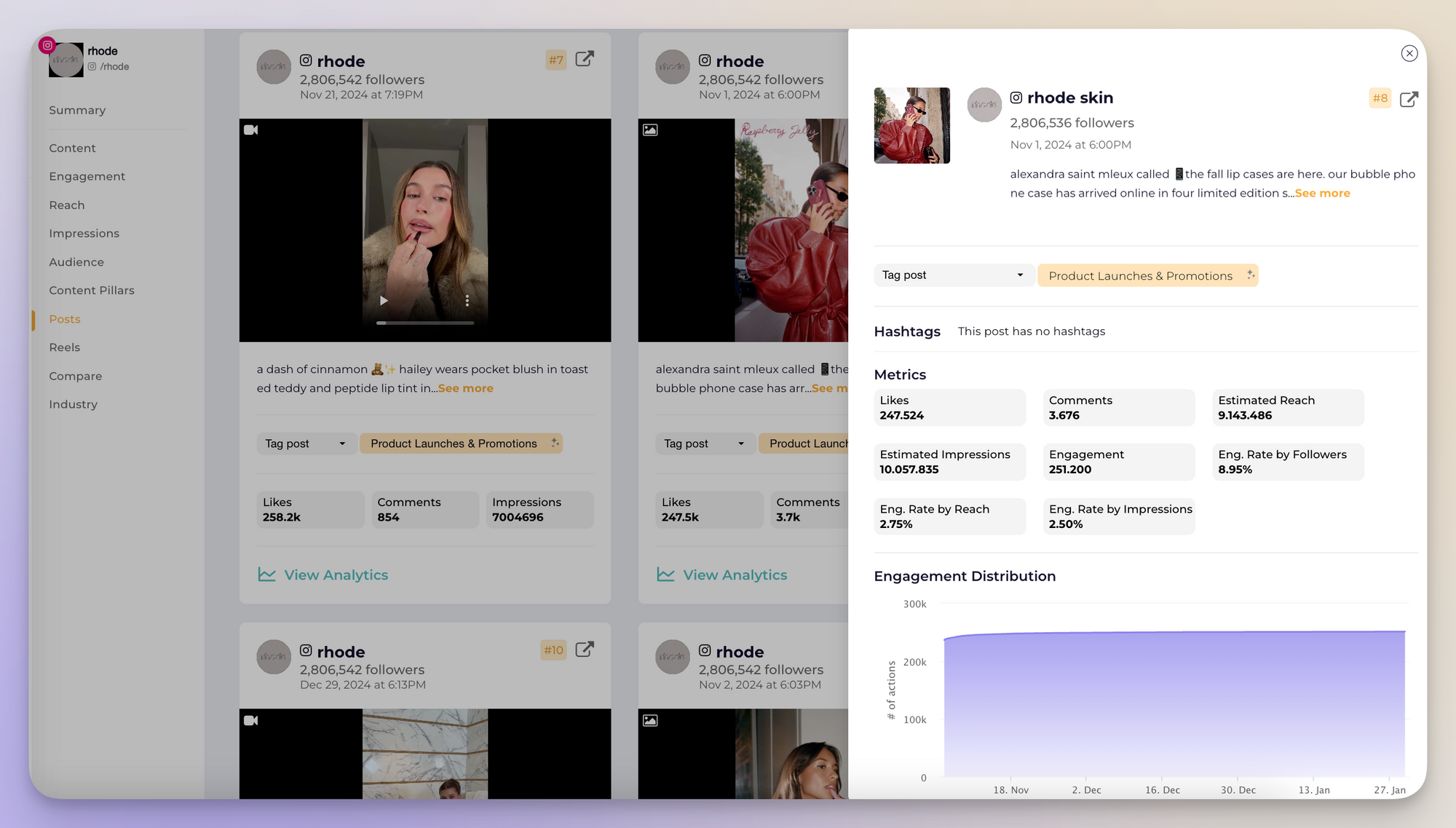Screen dimensions: 1456x828
Task: Open rhode skin post in external link
Action: (1409, 99)
